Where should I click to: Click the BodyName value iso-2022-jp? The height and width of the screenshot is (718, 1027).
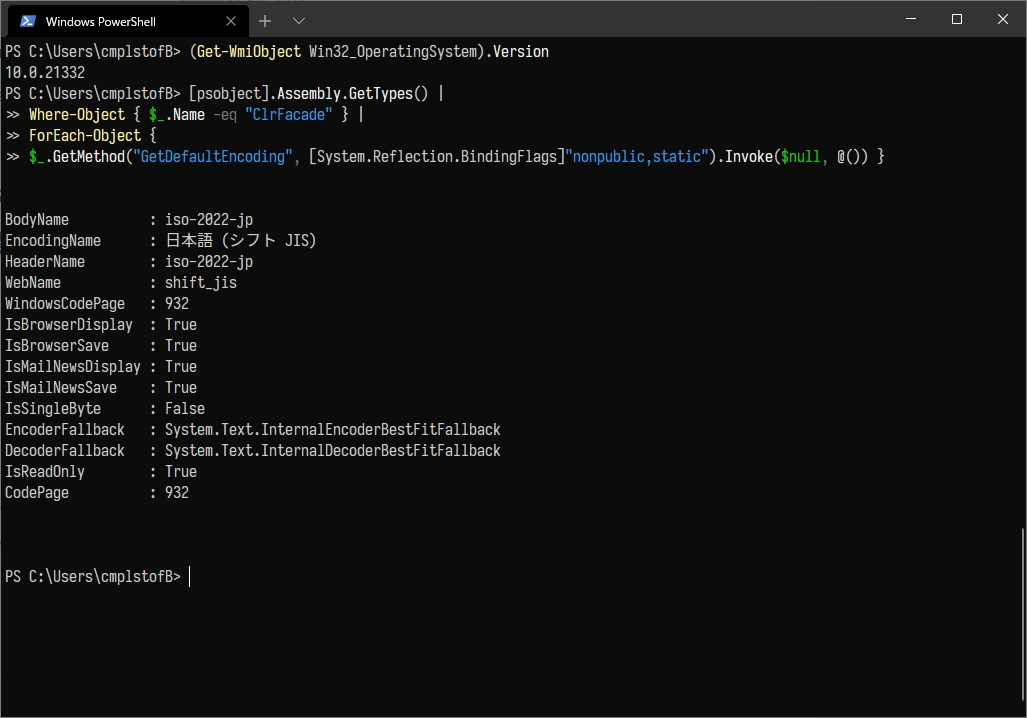tap(208, 220)
